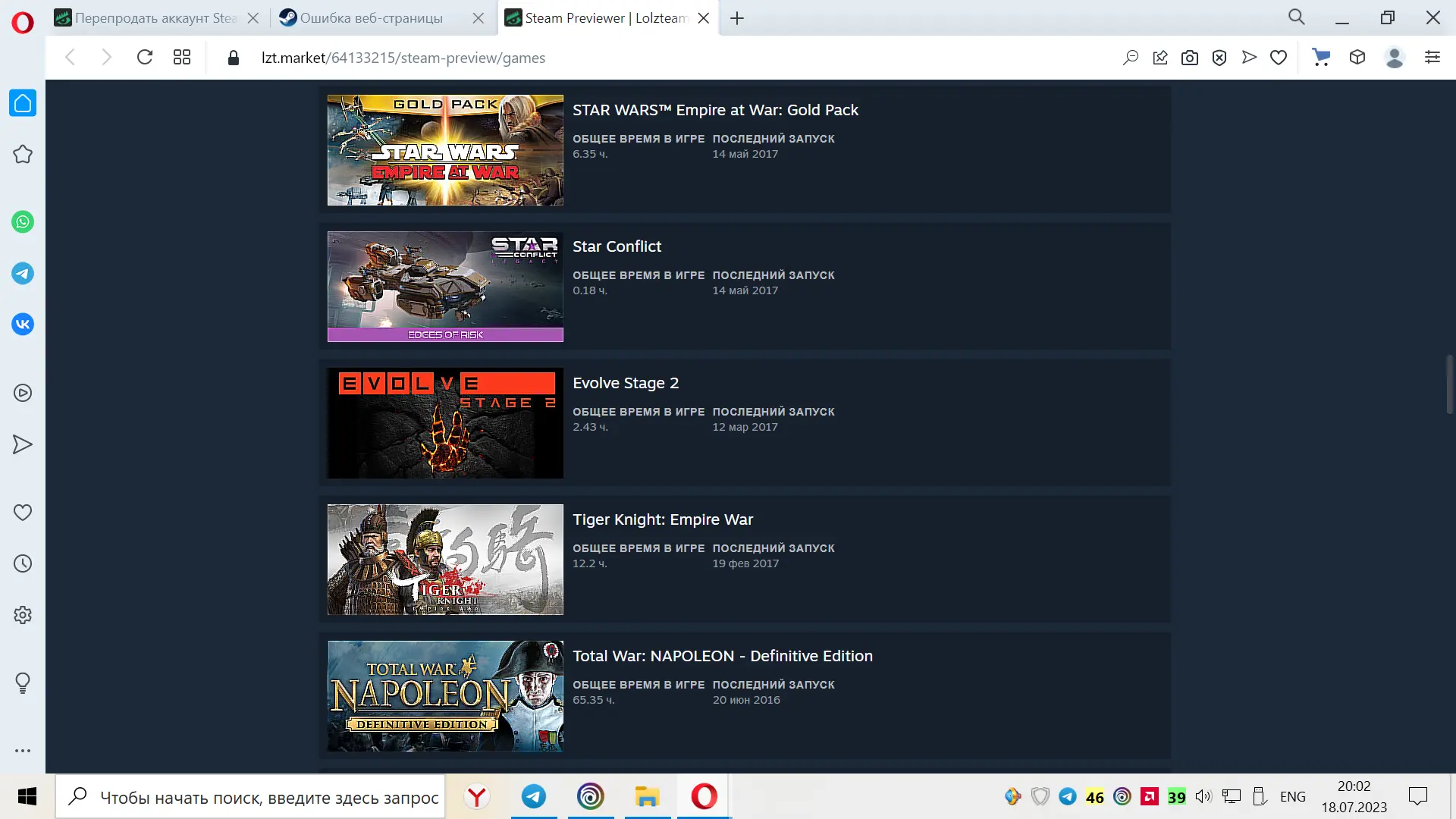
Task: Open Telegram messenger in the sidebar
Action: [23, 274]
